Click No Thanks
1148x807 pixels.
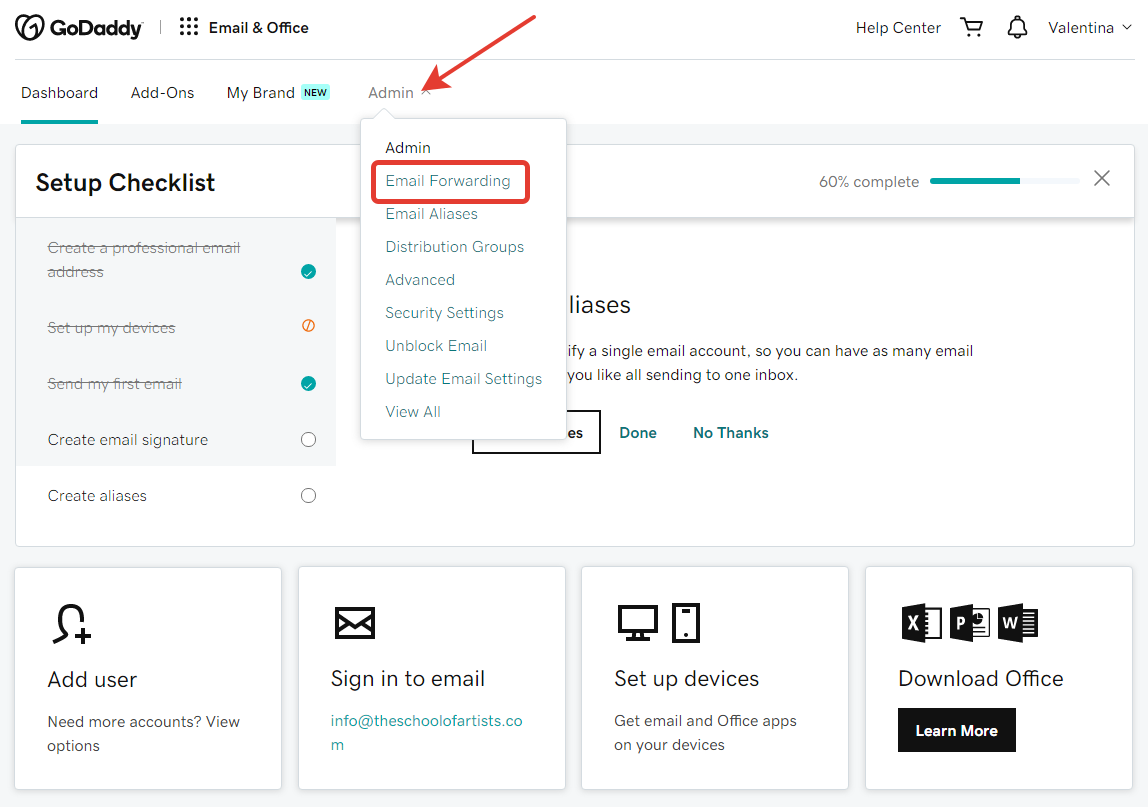[x=731, y=433]
